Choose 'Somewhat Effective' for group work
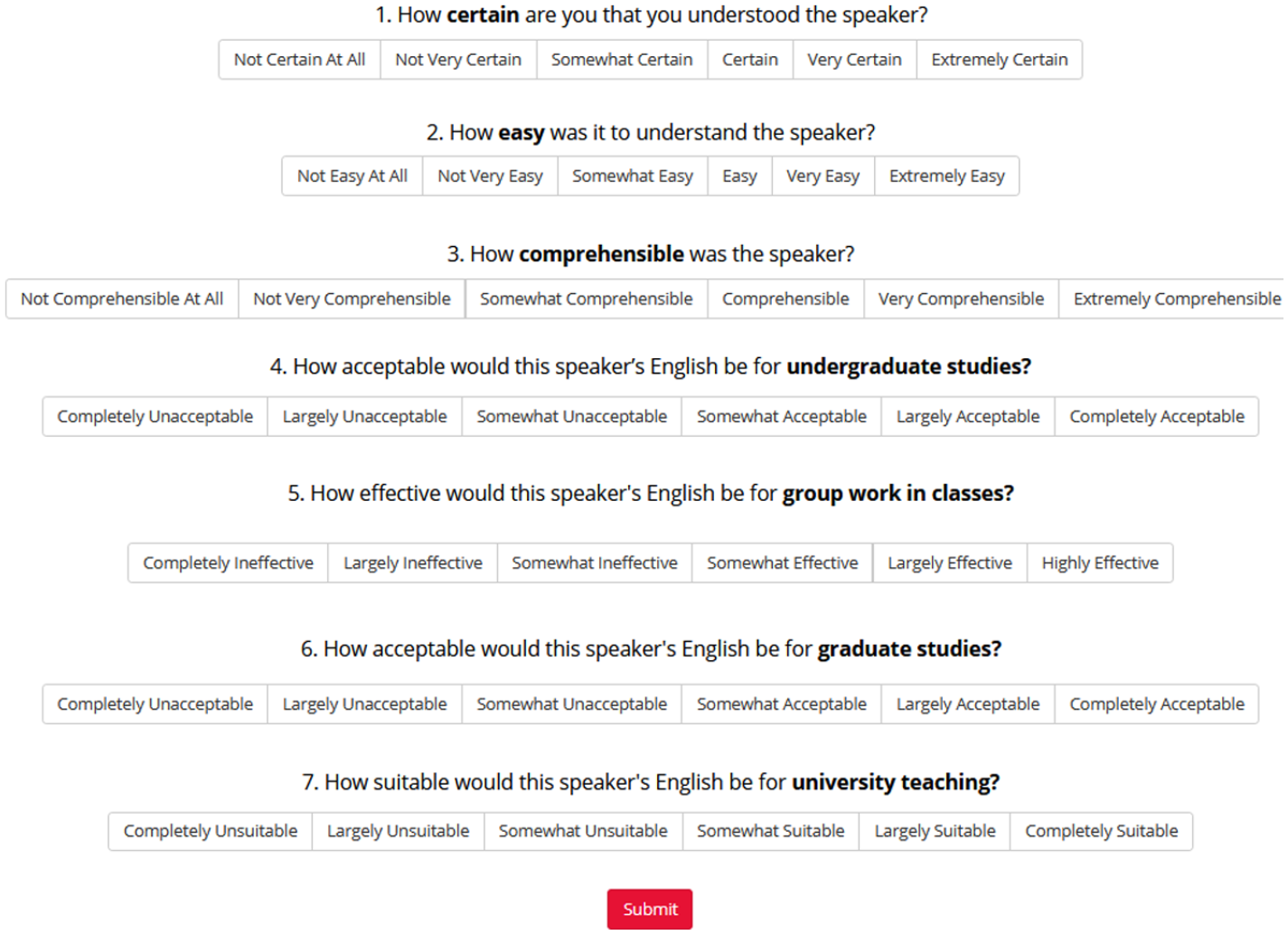The width and height of the screenshot is (1288, 935). [783, 563]
